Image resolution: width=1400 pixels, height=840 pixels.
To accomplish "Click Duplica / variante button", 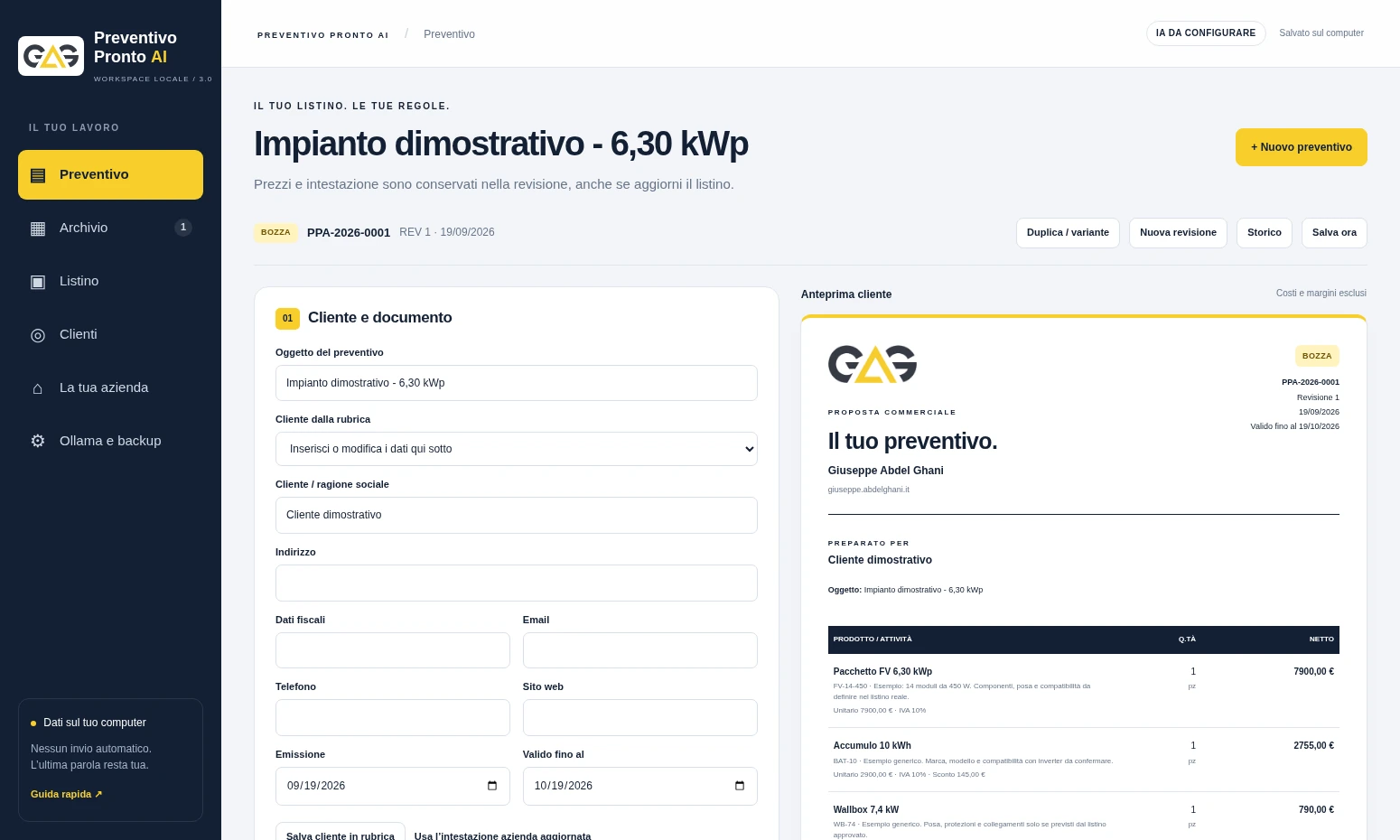I will pos(1068,233).
